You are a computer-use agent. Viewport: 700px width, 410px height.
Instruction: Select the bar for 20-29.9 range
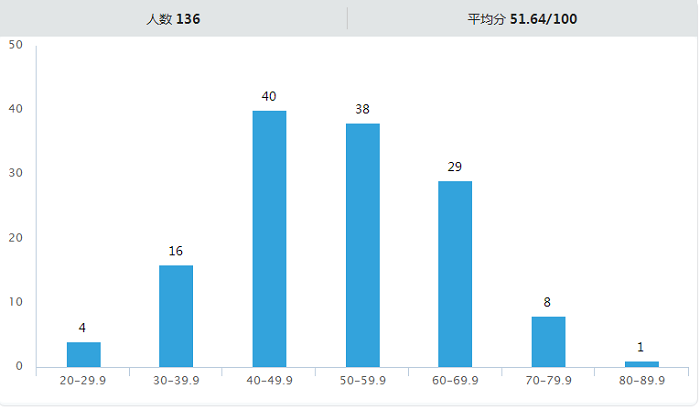84,354
